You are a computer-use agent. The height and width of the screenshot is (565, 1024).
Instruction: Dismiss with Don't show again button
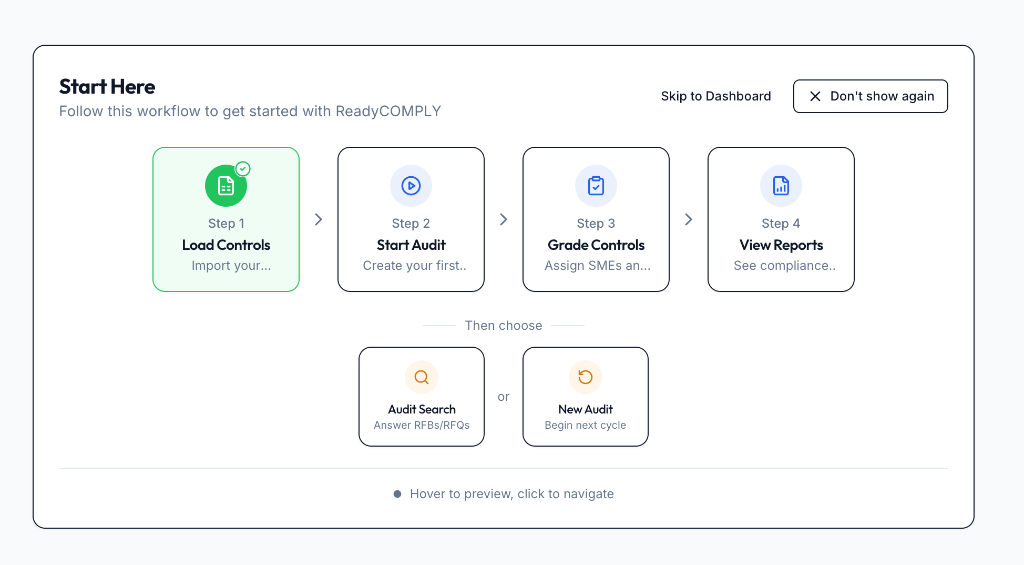pyautogui.click(x=871, y=96)
